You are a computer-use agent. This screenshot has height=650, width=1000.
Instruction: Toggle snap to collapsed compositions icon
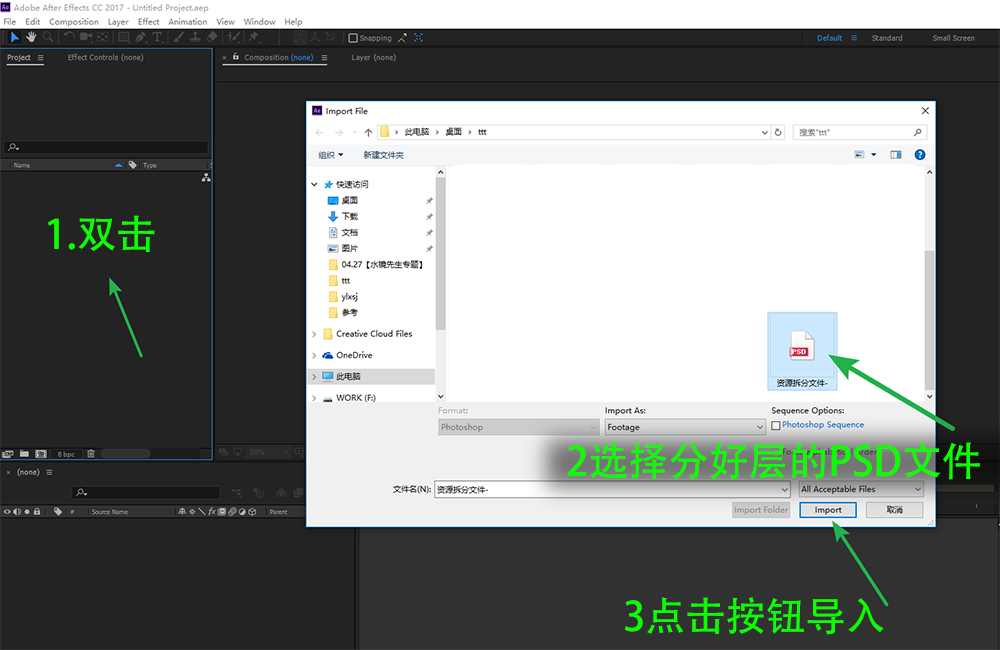(x=418, y=38)
